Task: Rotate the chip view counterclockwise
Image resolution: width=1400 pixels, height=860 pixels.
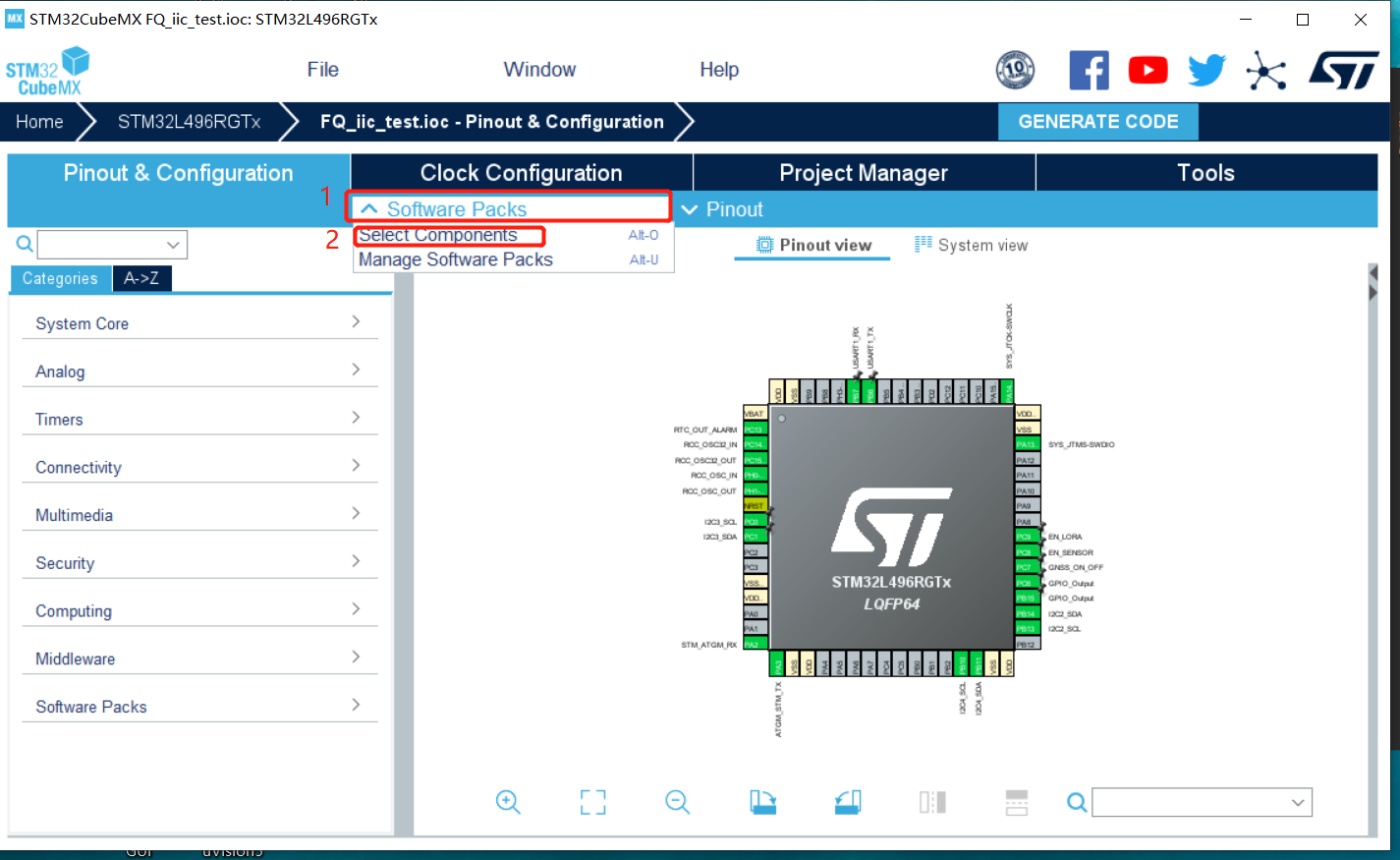Action: click(x=848, y=802)
